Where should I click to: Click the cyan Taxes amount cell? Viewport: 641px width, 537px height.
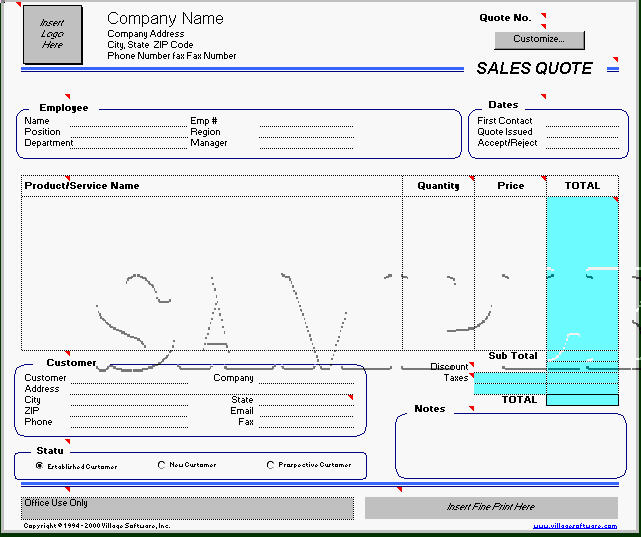point(510,380)
